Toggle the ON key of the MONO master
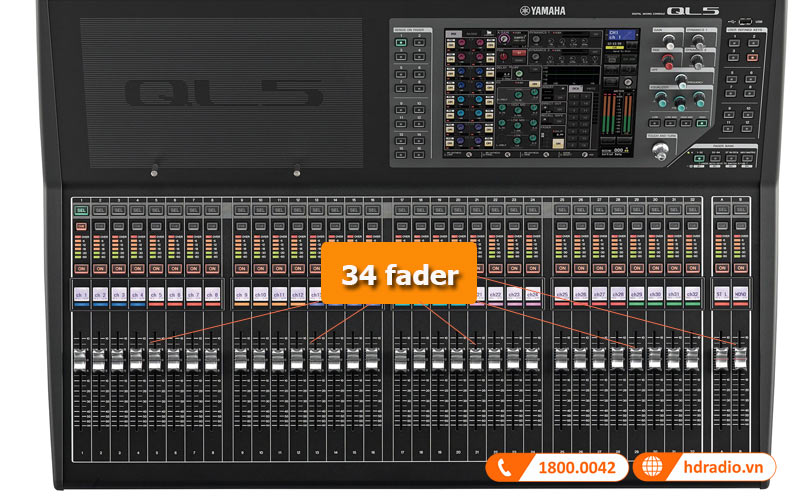The image size is (800, 500). (x=740, y=268)
